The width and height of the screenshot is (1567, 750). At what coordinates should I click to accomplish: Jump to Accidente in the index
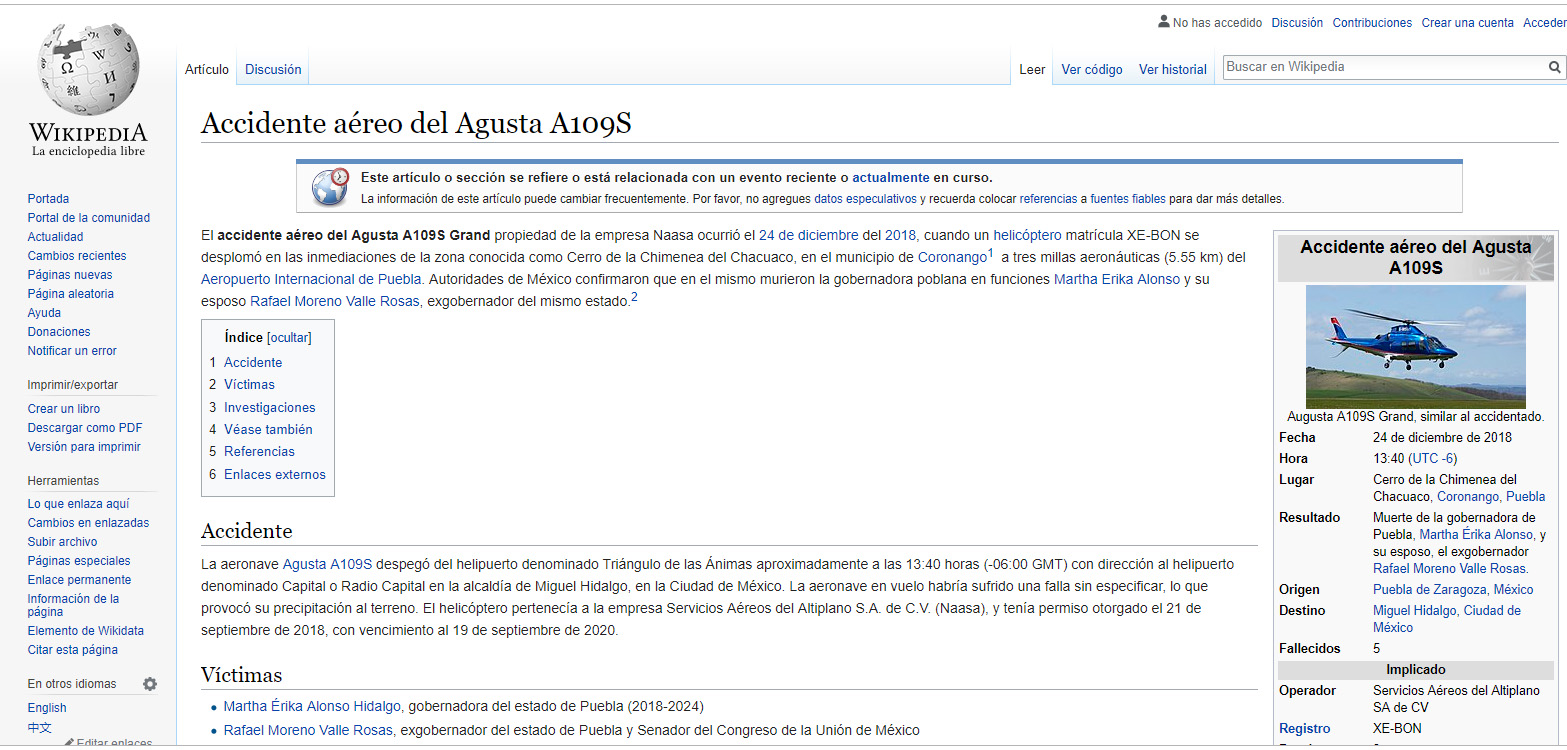coord(253,362)
